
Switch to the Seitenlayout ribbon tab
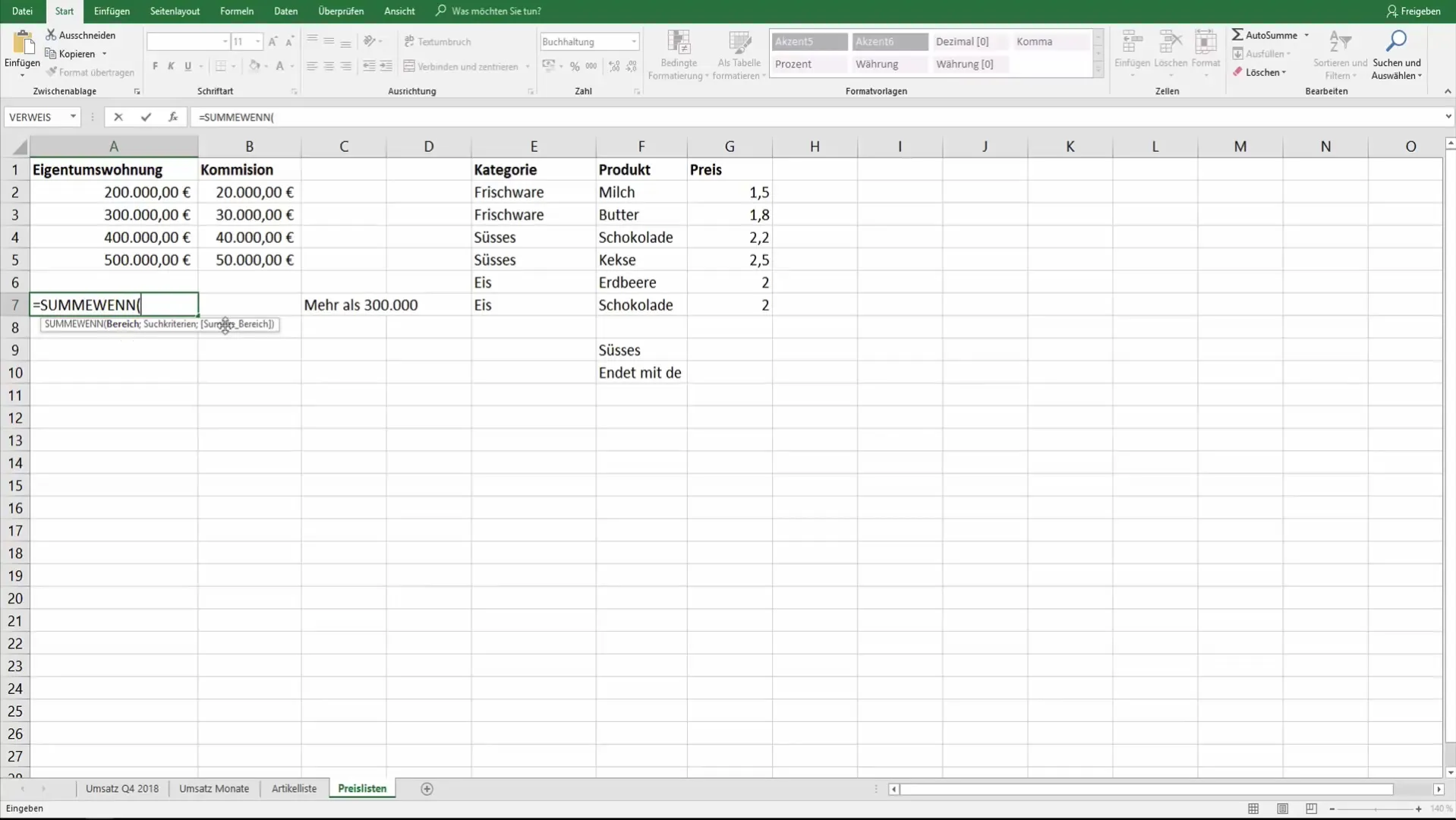(x=175, y=11)
